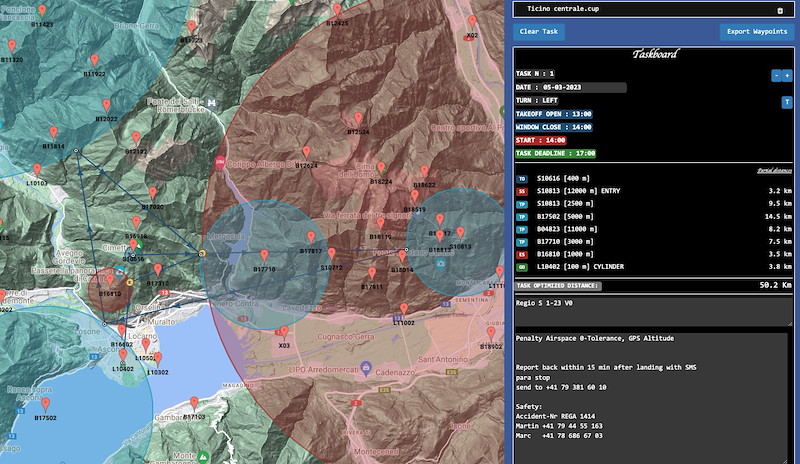Click the TAKEOFF OPEN 13:00 label
The height and width of the screenshot is (464, 800).
554,114
